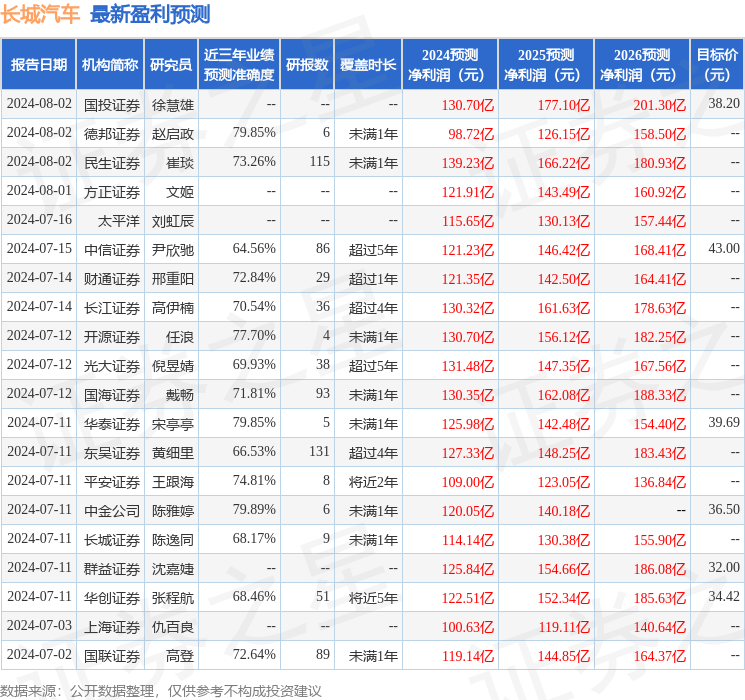The height and width of the screenshot is (700, 745).
Task: Click target price 34.42
Action: 724,596
